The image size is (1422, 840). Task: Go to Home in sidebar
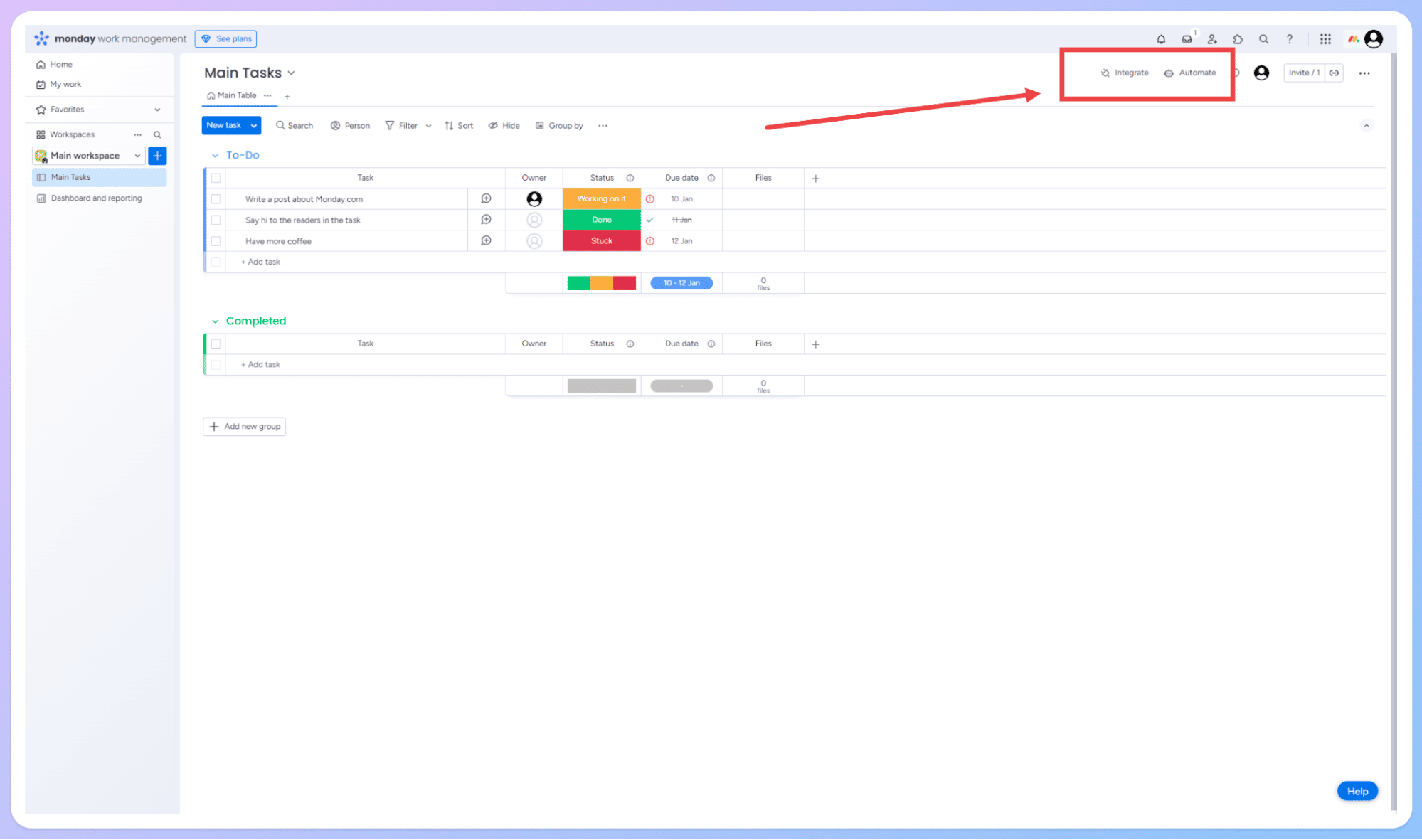pos(55,64)
